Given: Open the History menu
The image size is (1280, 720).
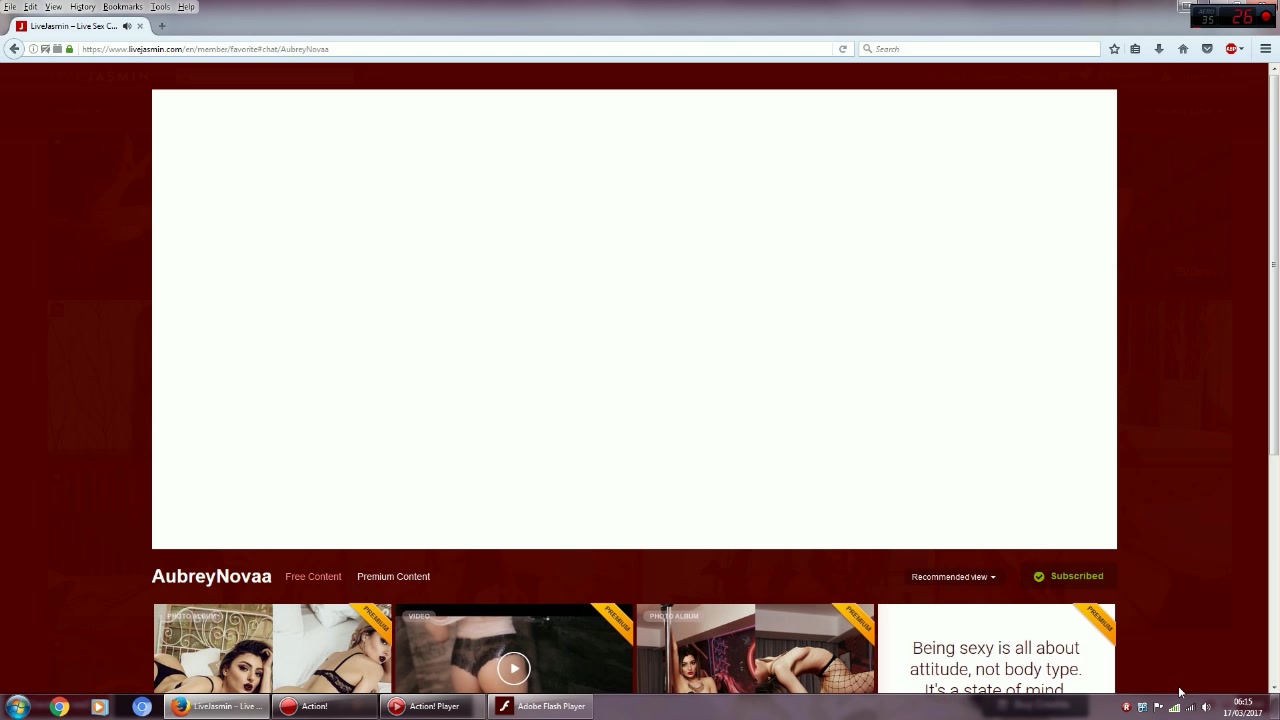Looking at the screenshot, I should click(x=82, y=7).
